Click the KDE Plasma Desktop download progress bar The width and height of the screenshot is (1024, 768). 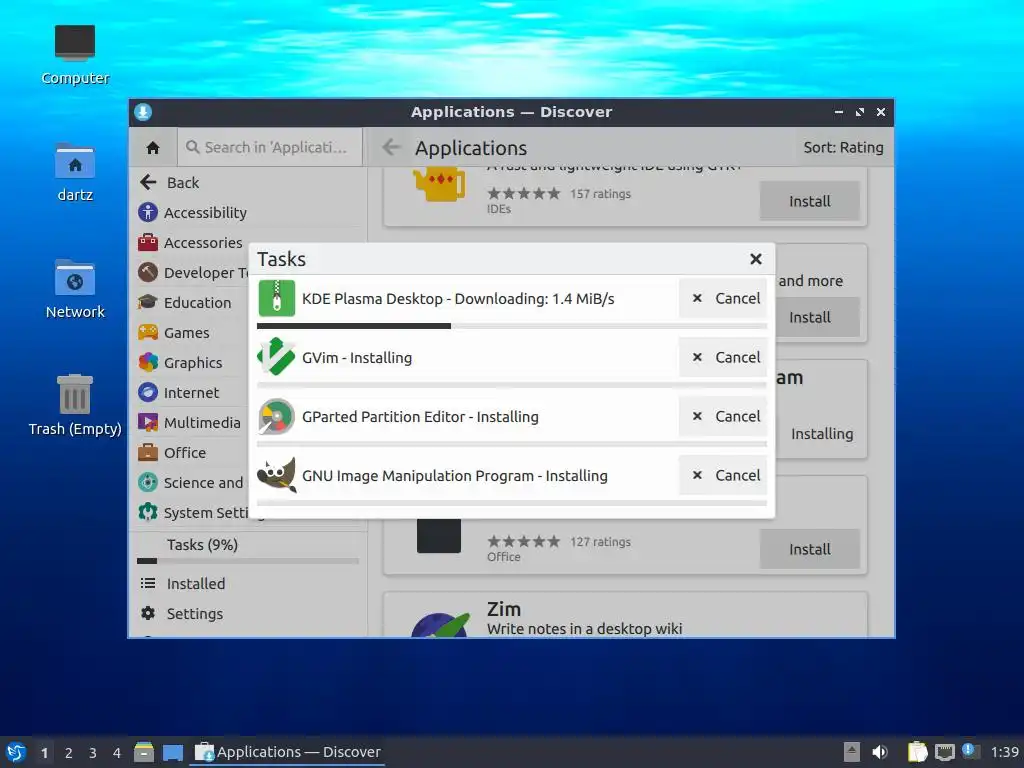pos(511,326)
